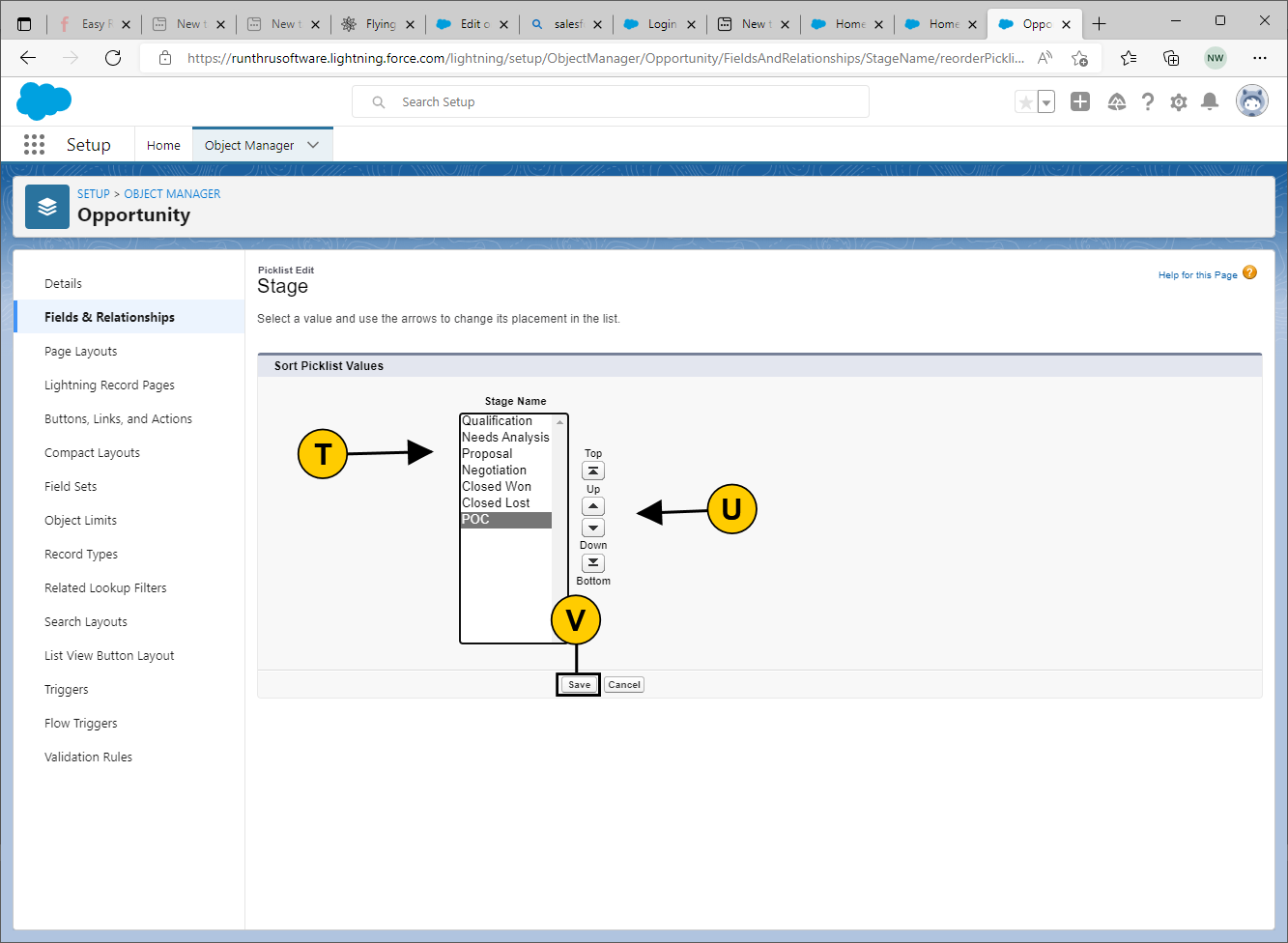Click the Global Actions plus icon

(x=1080, y=102)
